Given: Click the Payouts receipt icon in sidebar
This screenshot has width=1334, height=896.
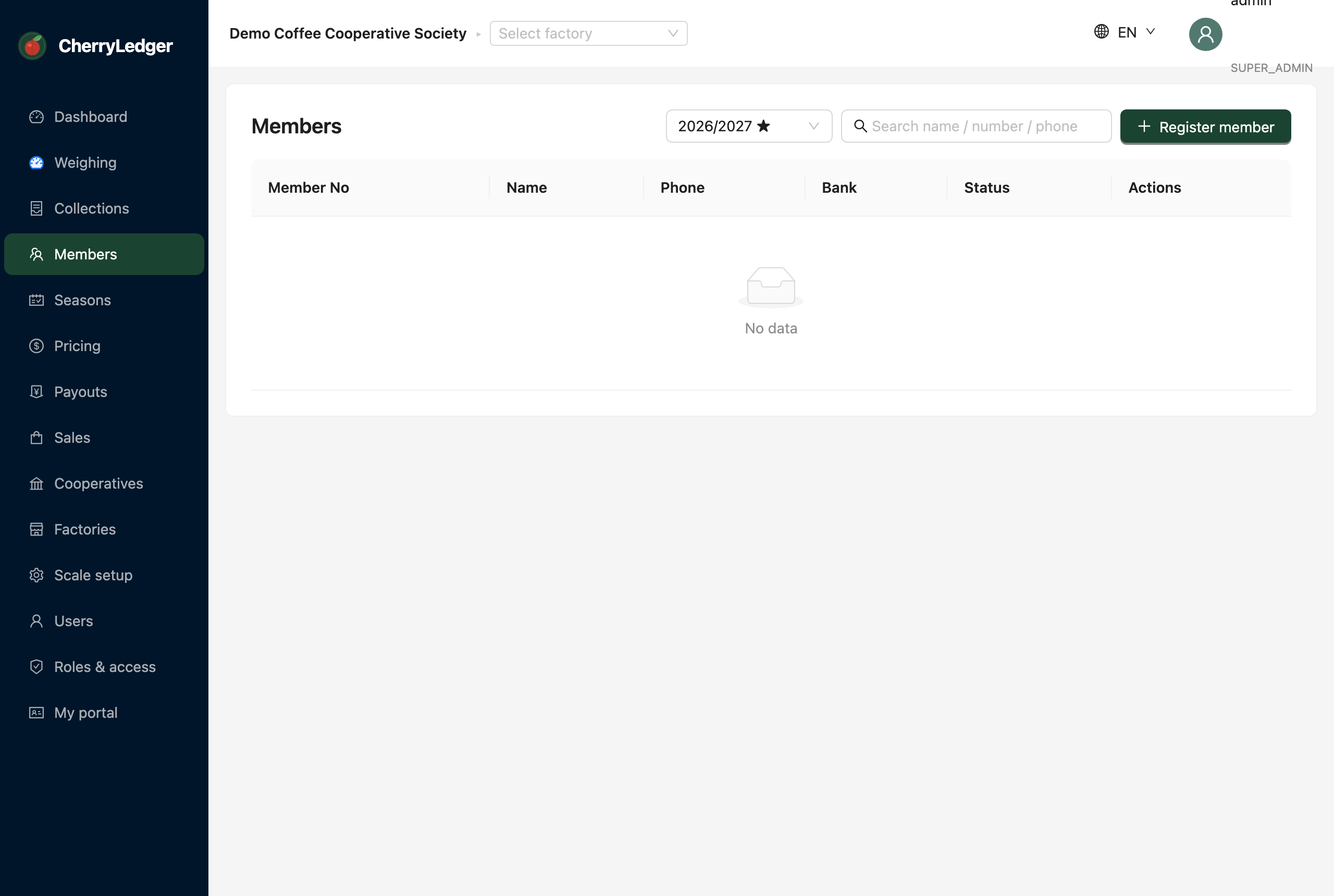Looking at the screenshot, I should coord(36,391).
